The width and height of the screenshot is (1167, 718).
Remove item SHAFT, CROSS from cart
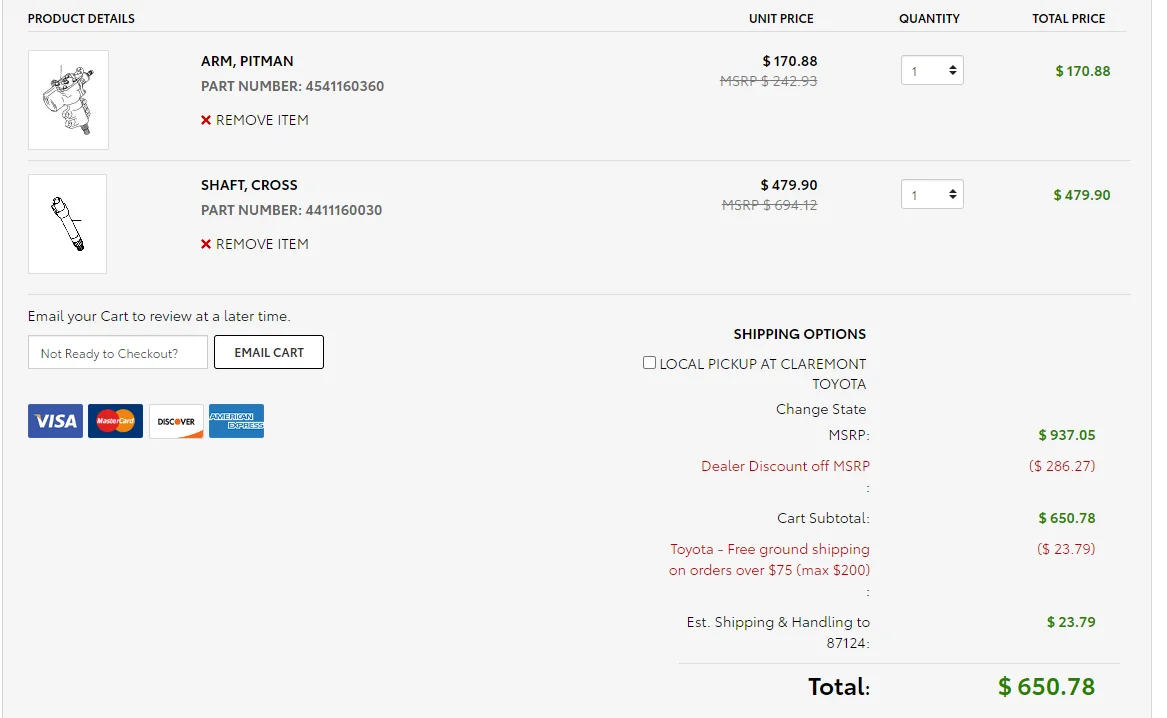pos(255,244)
